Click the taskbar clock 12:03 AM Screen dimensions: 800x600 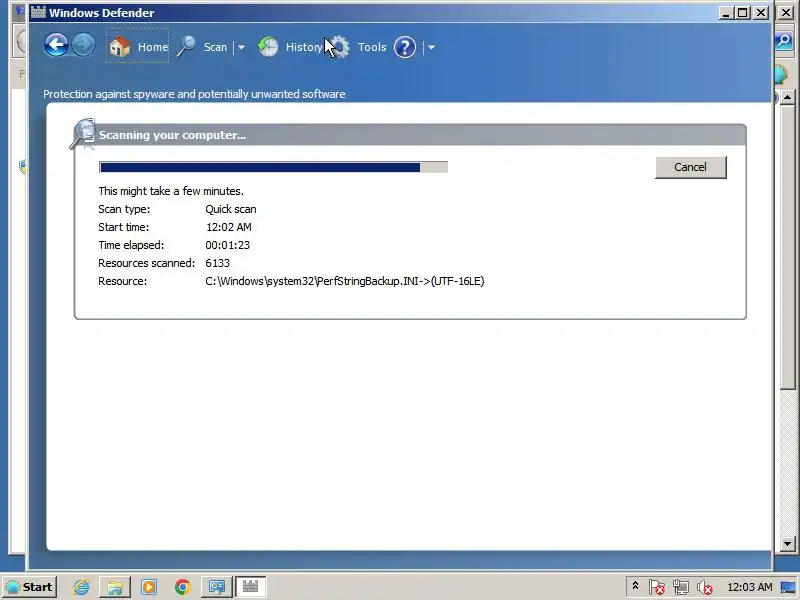pyautogui.click(x=749, y=587)
